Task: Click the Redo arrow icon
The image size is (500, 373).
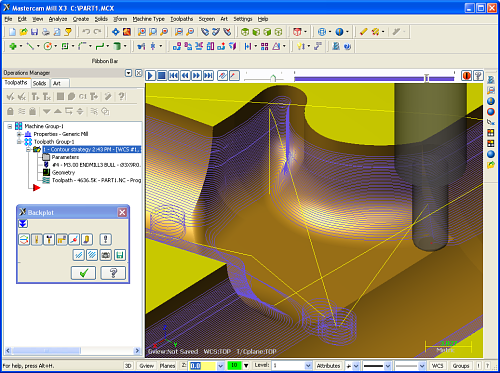Action: coord(97,32)
